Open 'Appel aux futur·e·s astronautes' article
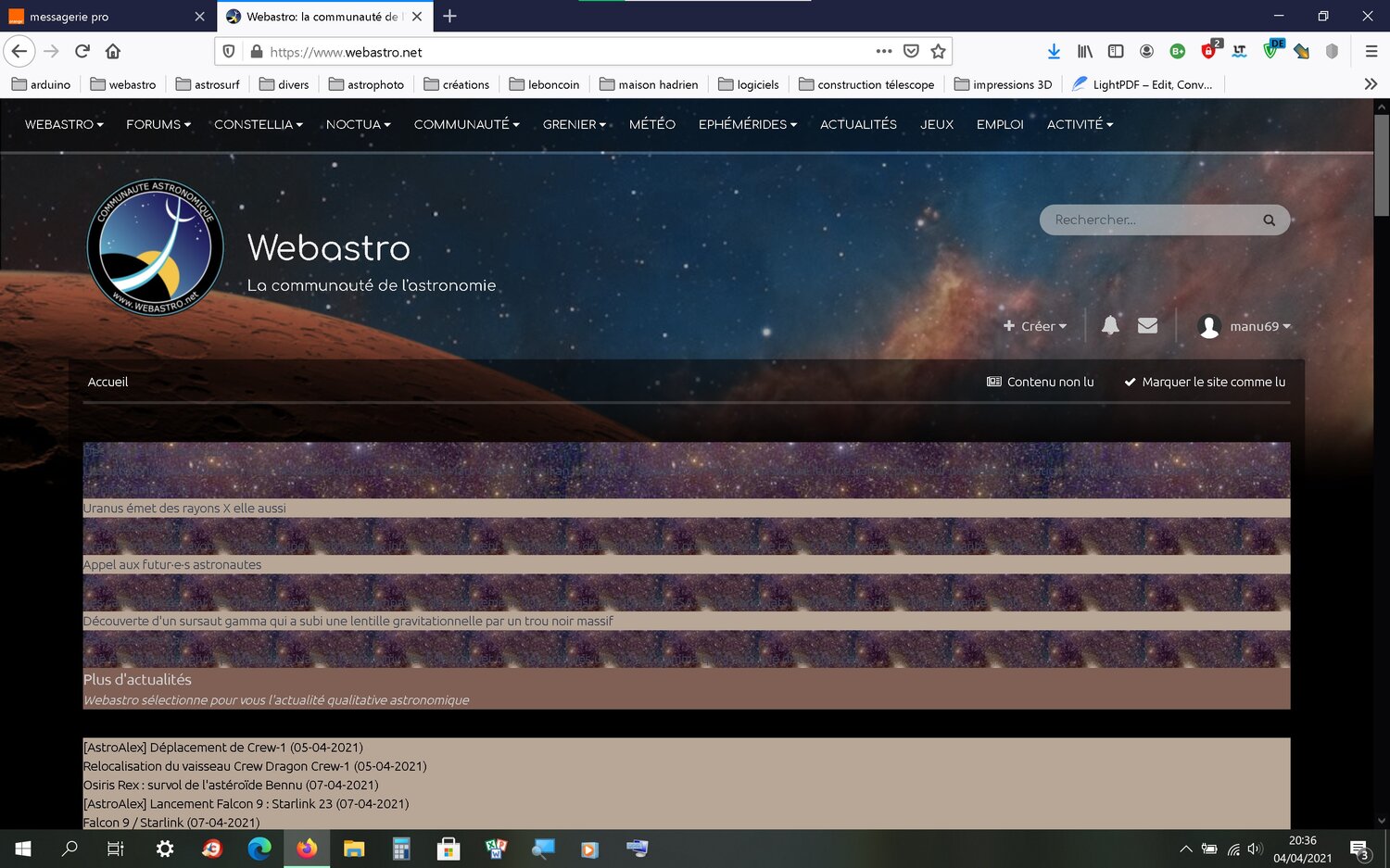This screenshot has height=868, width=1390. pos(172,565)
